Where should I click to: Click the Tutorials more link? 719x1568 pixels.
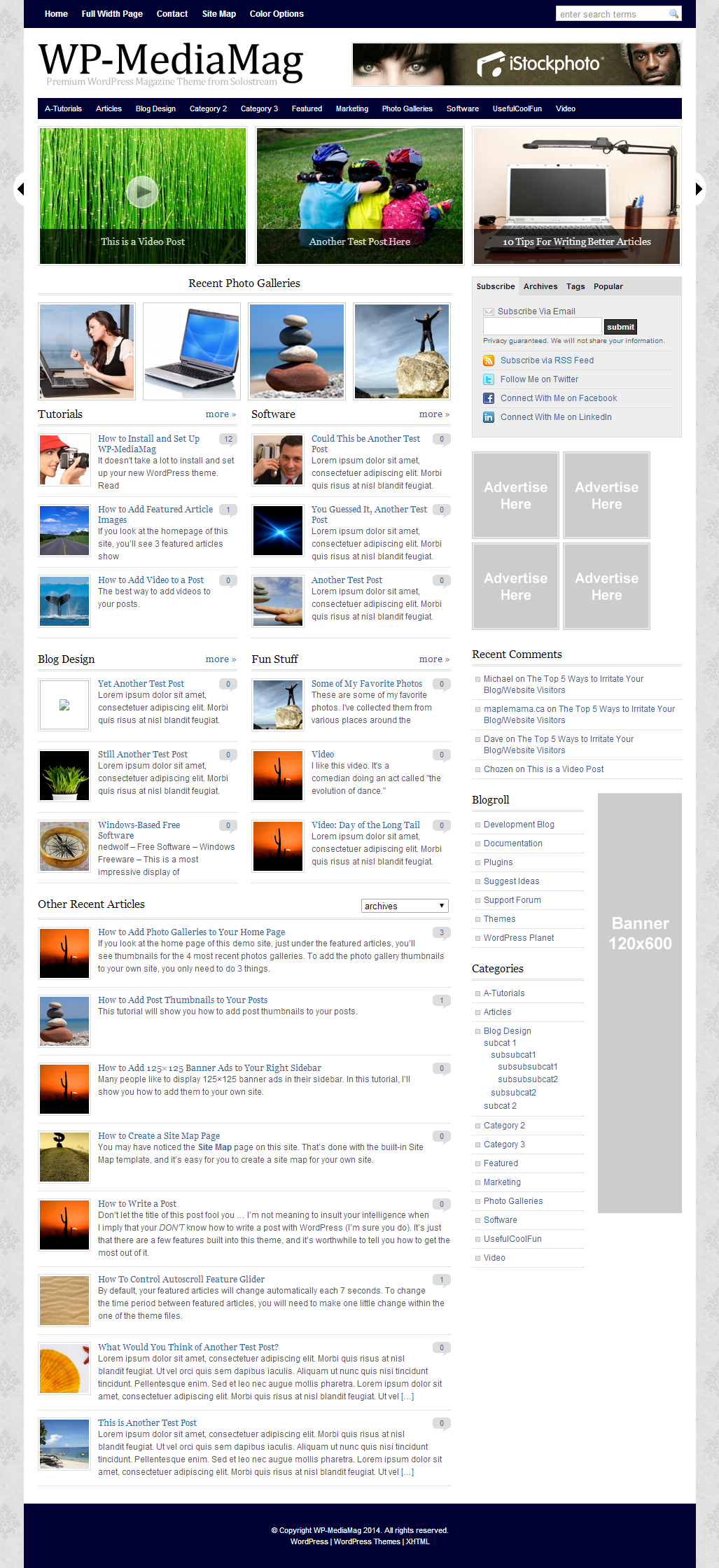point(221,414)
